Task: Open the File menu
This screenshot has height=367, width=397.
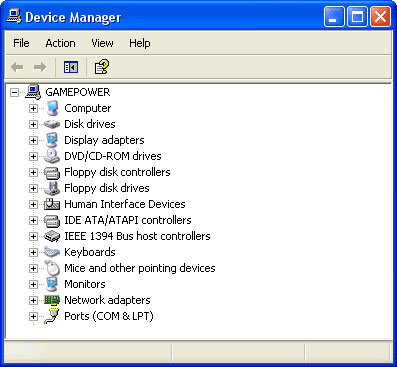Action: tap(21, 43)
